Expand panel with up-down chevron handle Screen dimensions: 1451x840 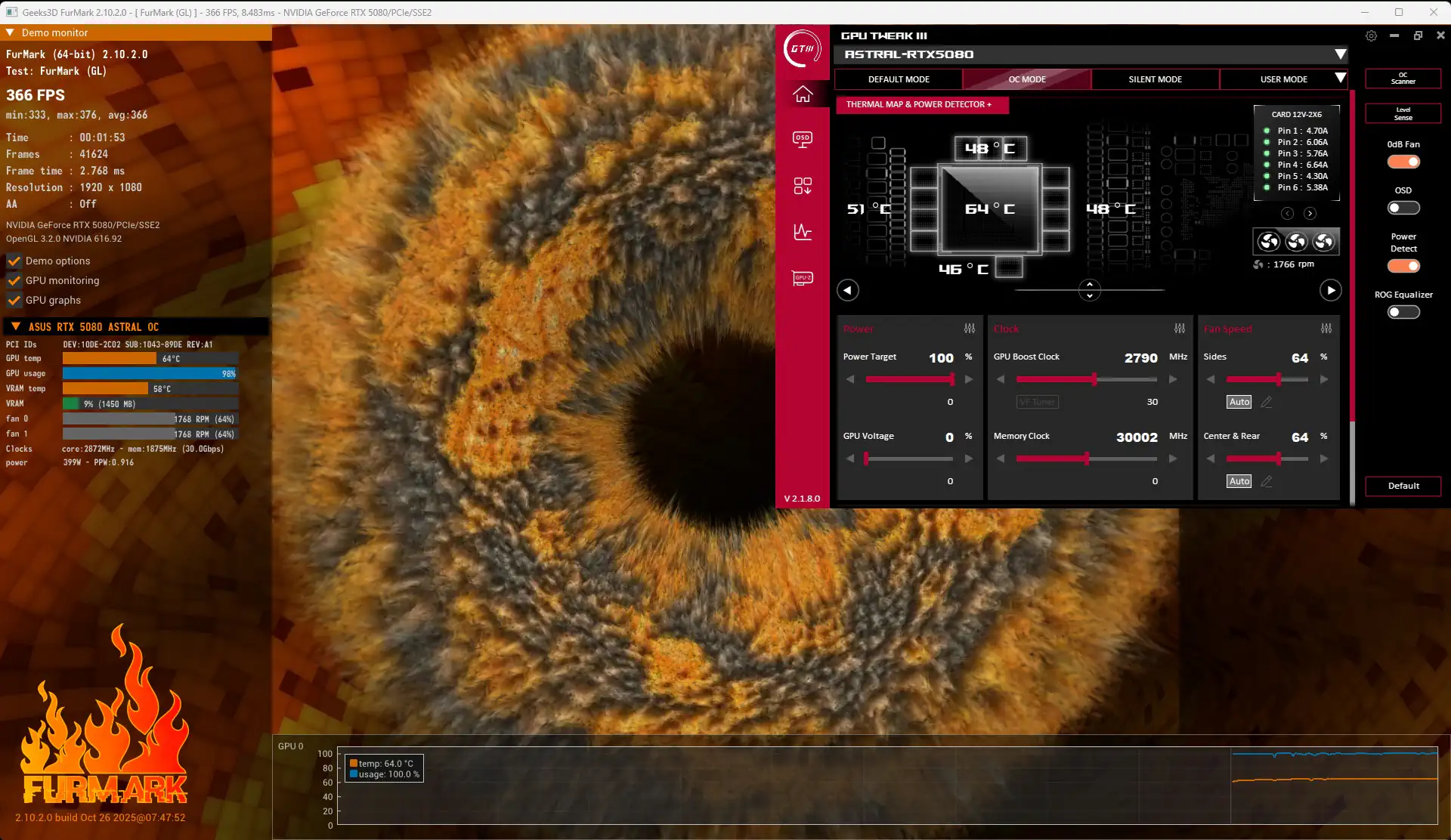1089,289
